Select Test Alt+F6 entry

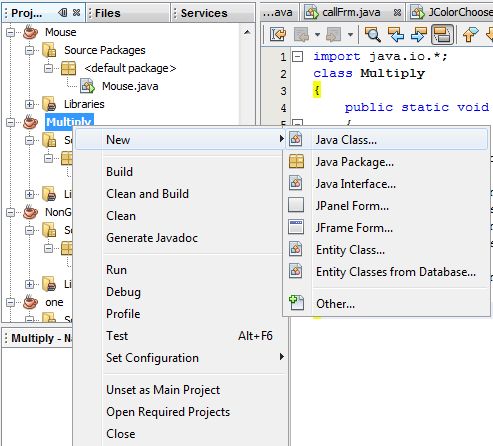tap(180, 336)
